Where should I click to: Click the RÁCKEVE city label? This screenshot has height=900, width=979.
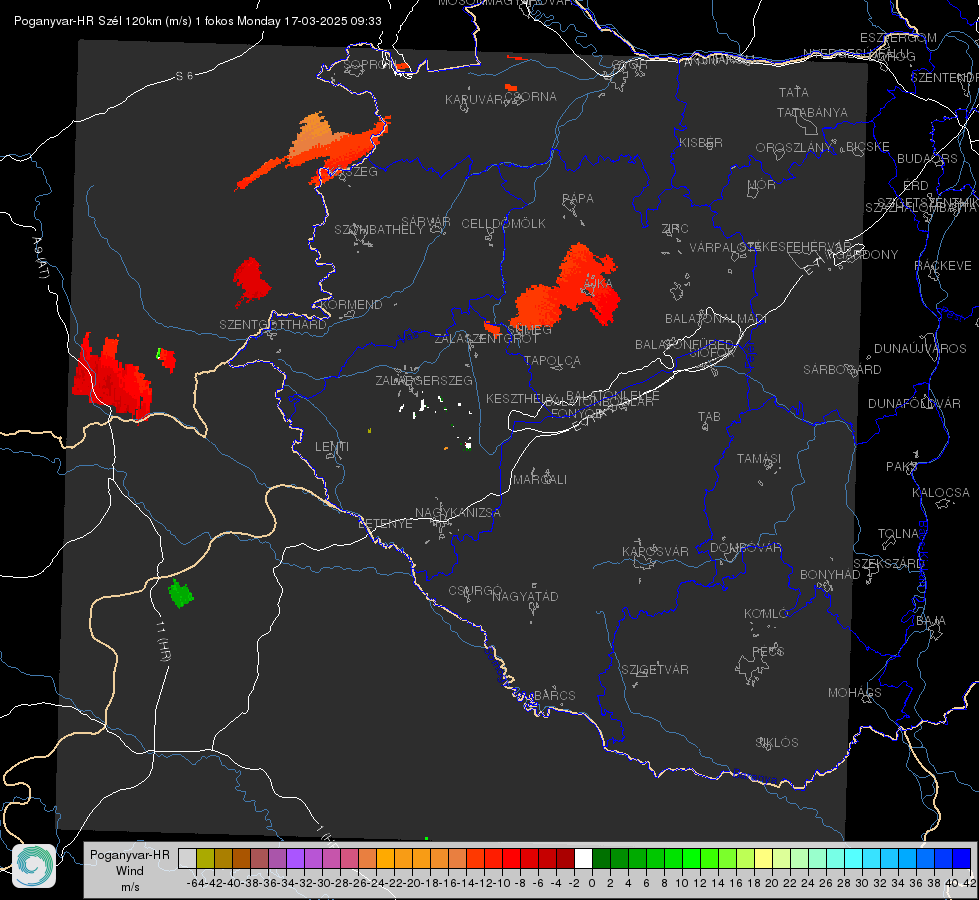[943, 266]
